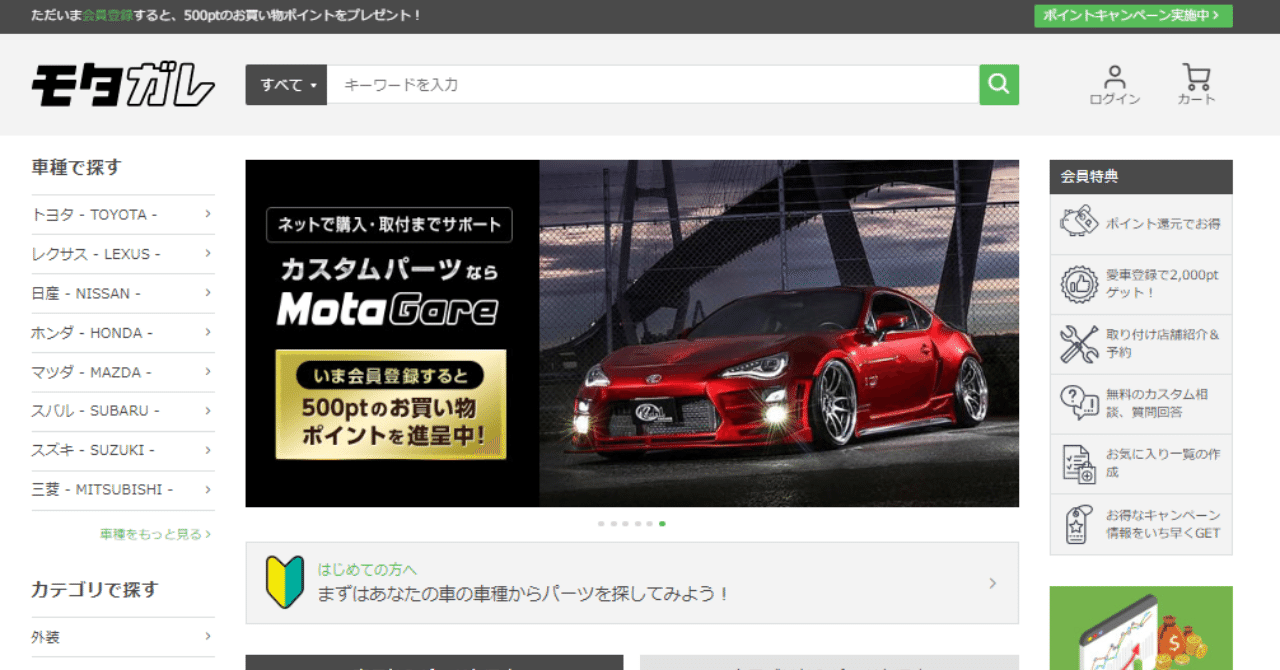
Task: Expand the 三菱 - MITSUBISHI - row arrow
Action: (208, 489)
